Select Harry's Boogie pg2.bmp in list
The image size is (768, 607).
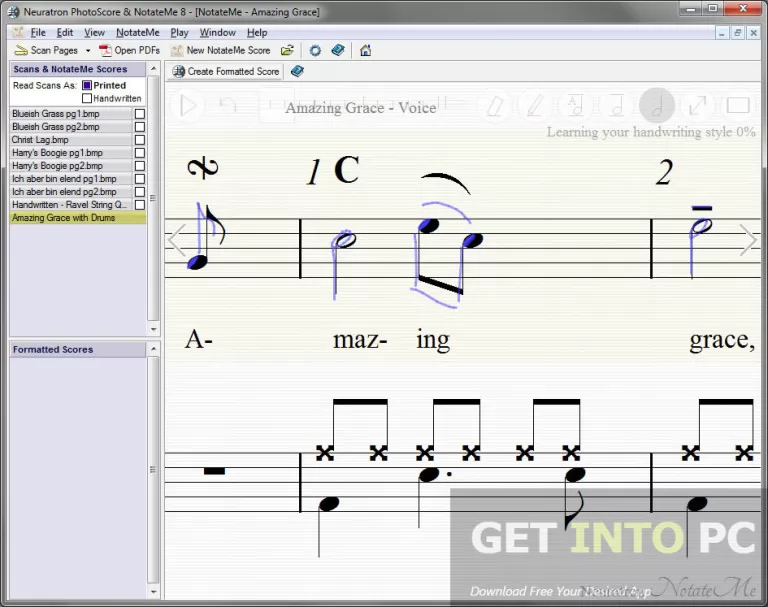(71, 166)
